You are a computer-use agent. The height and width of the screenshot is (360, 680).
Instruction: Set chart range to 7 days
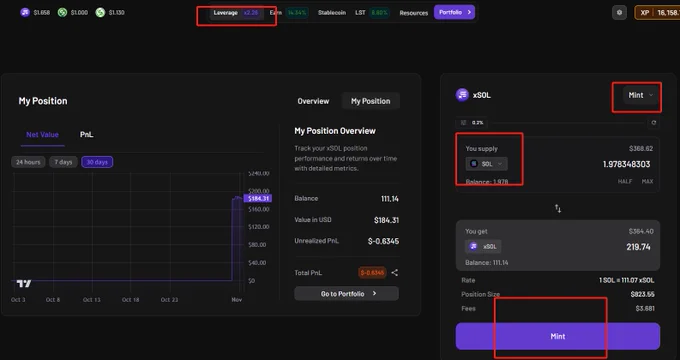click(63, 162)
